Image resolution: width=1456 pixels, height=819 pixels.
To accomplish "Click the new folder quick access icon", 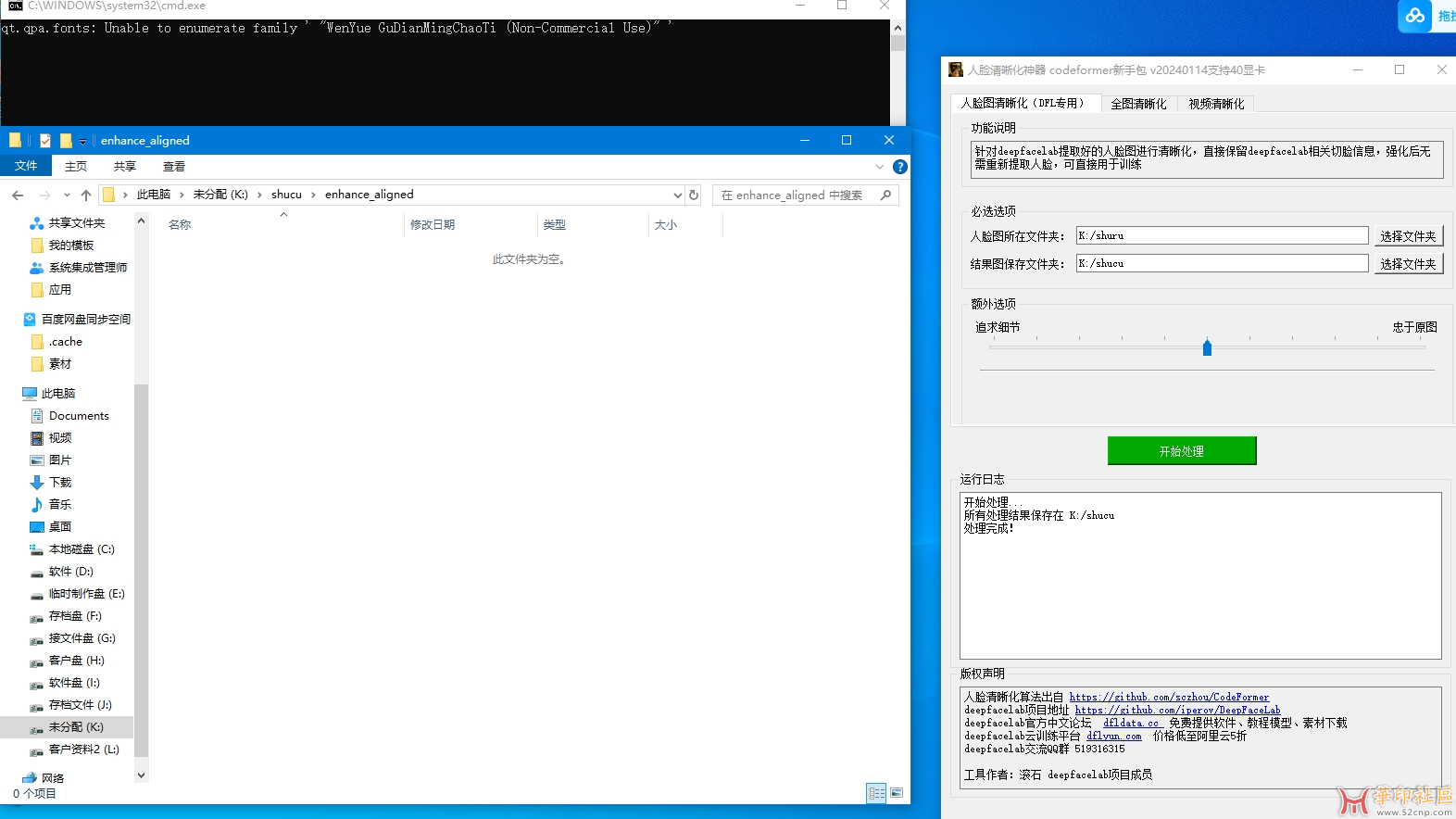I will [x=66, y=141].
